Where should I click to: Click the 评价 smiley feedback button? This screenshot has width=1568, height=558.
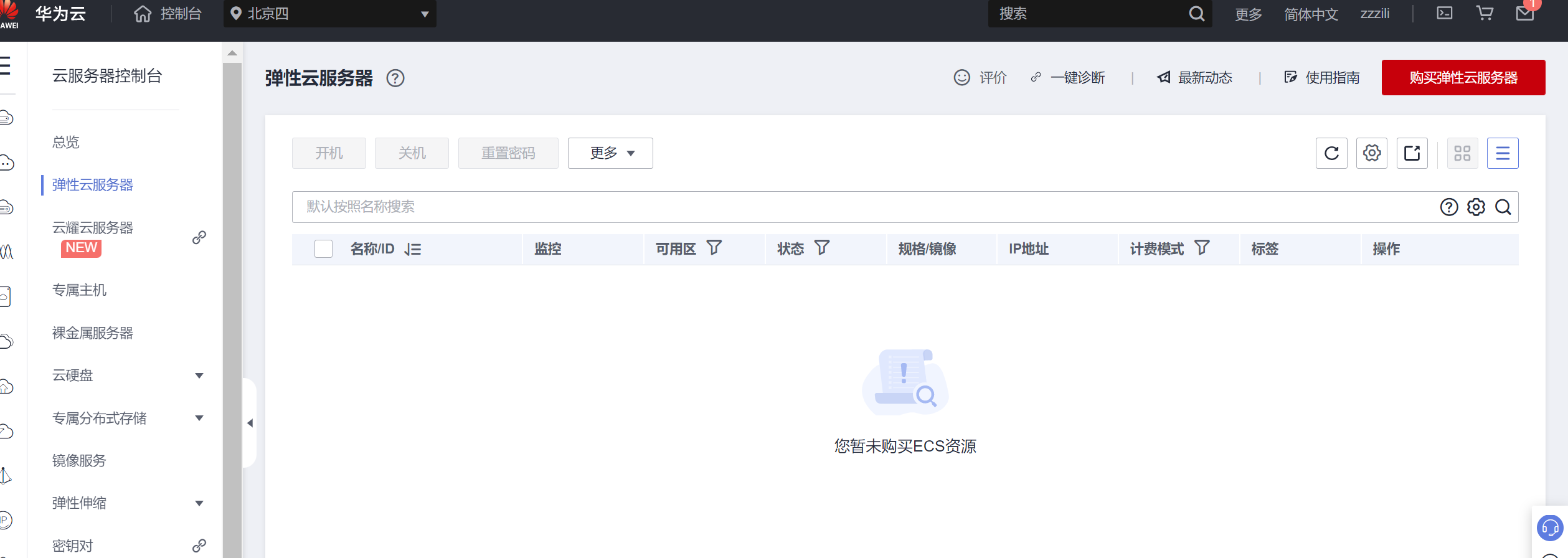(980, 77)
